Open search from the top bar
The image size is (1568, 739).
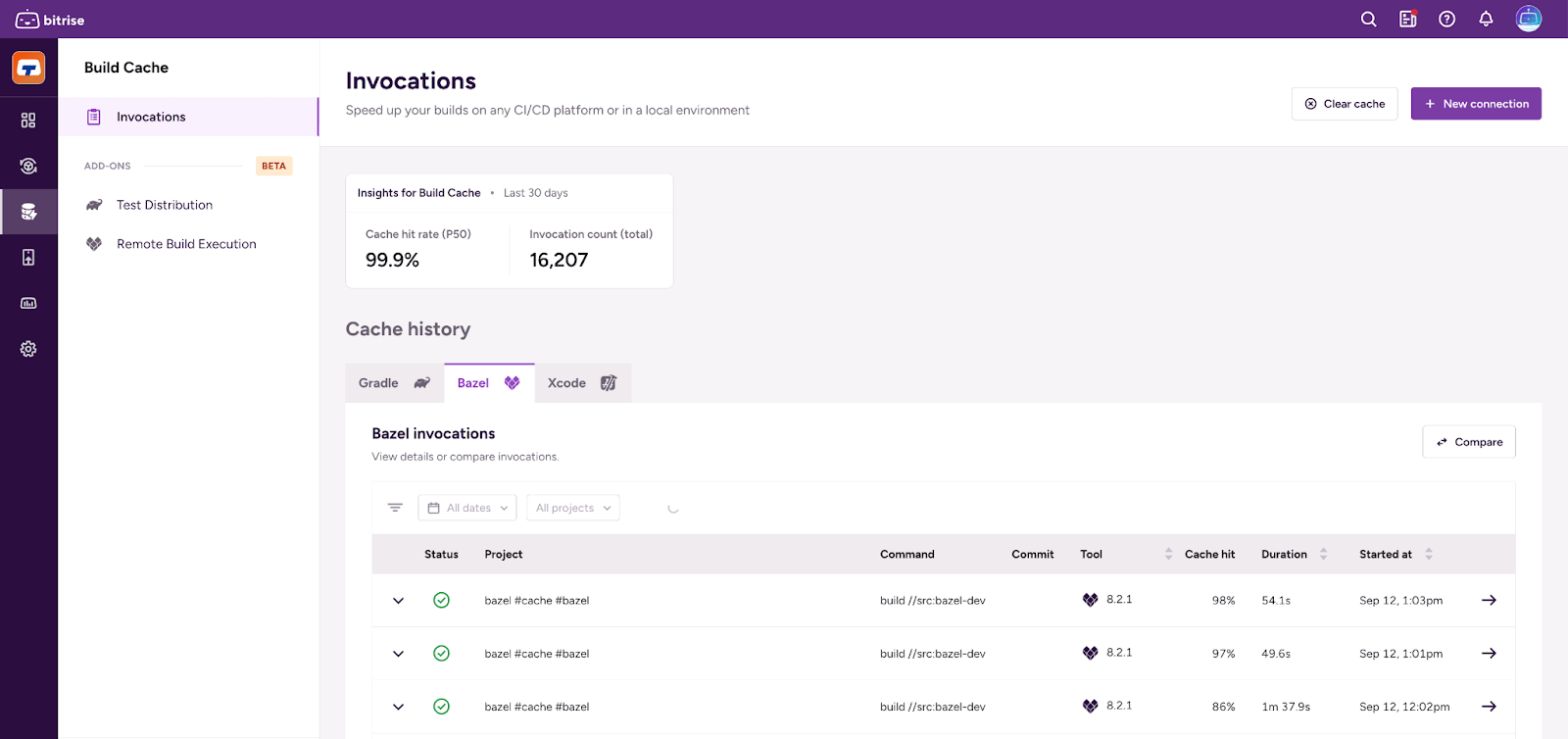pos(1368,20)
